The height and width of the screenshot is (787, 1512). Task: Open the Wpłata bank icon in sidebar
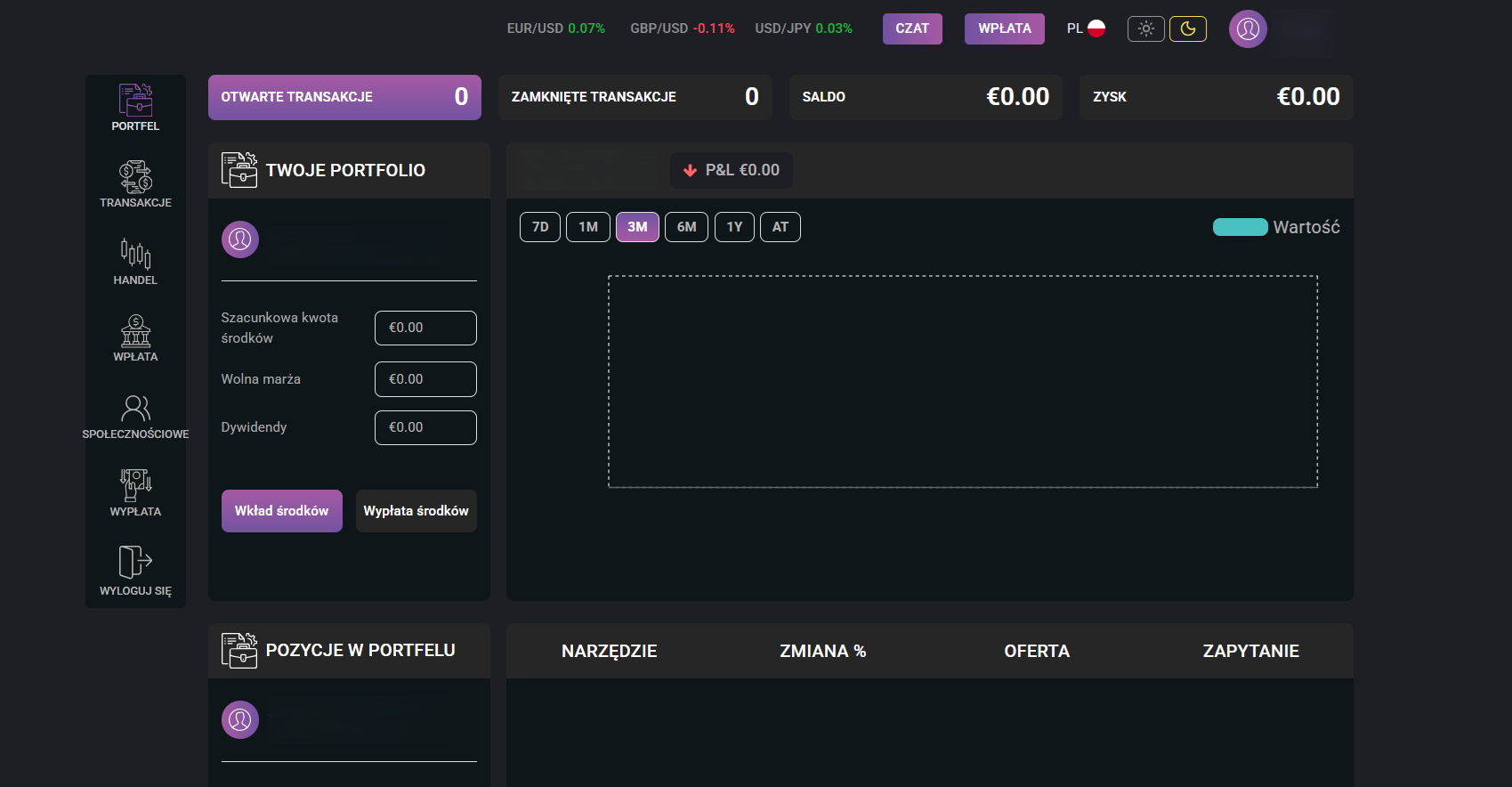tap(135, 331)
